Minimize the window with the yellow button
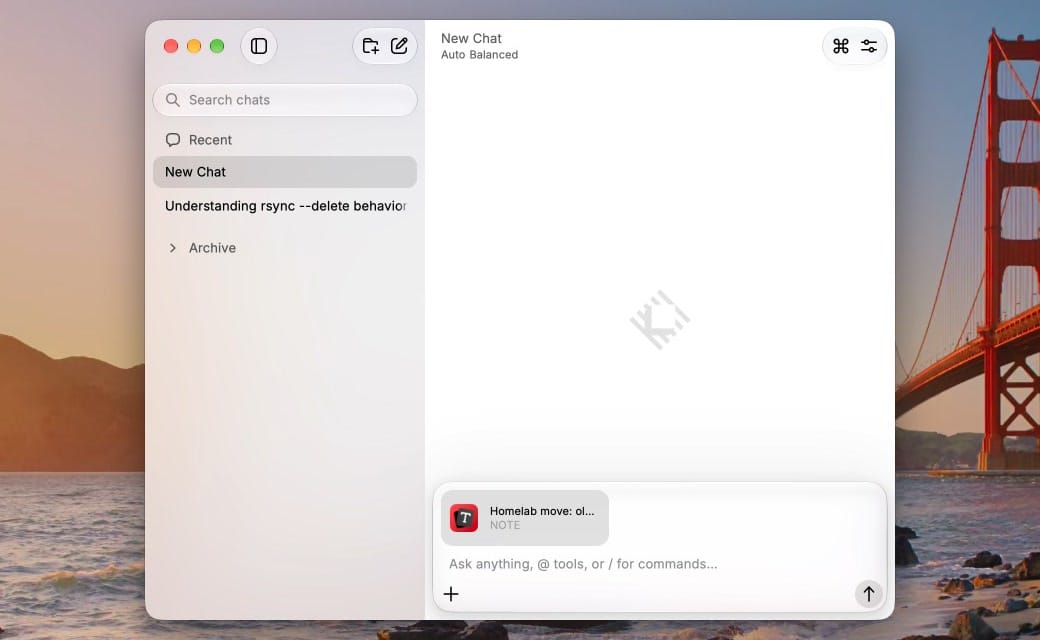 [x=194, y=46]
